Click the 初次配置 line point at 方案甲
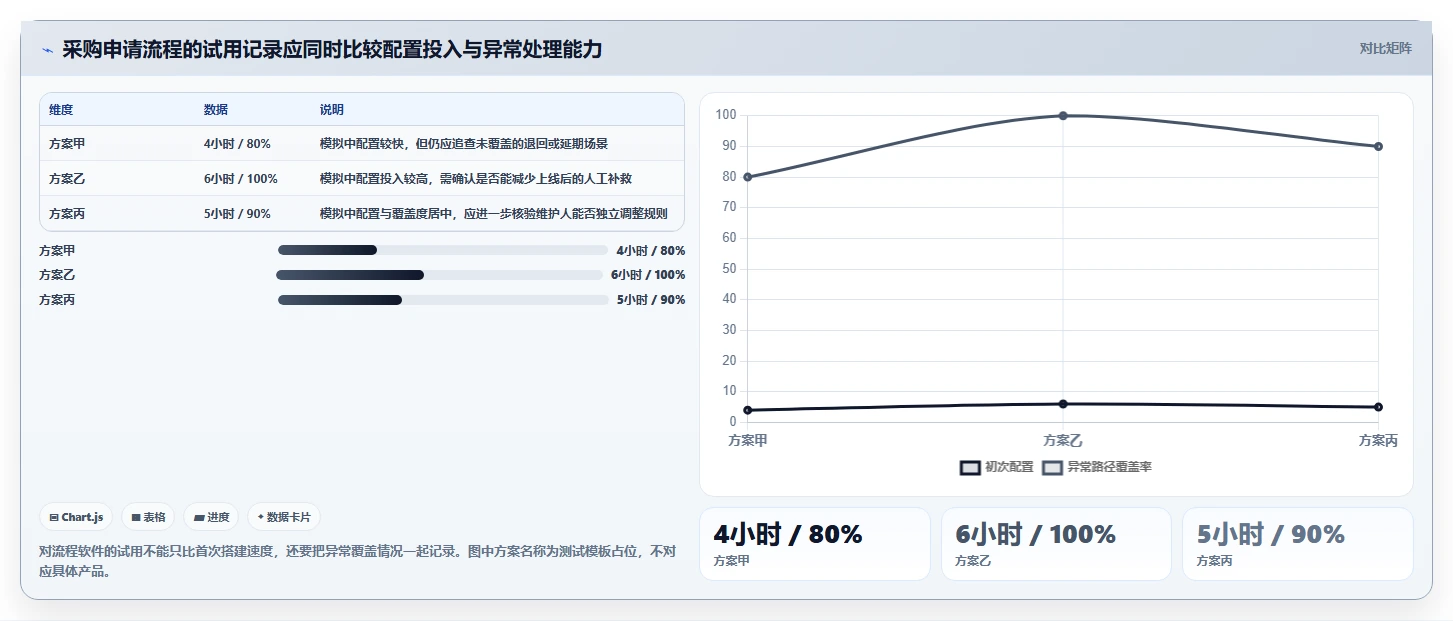The image size is (1453, 621). coord(748,410)
